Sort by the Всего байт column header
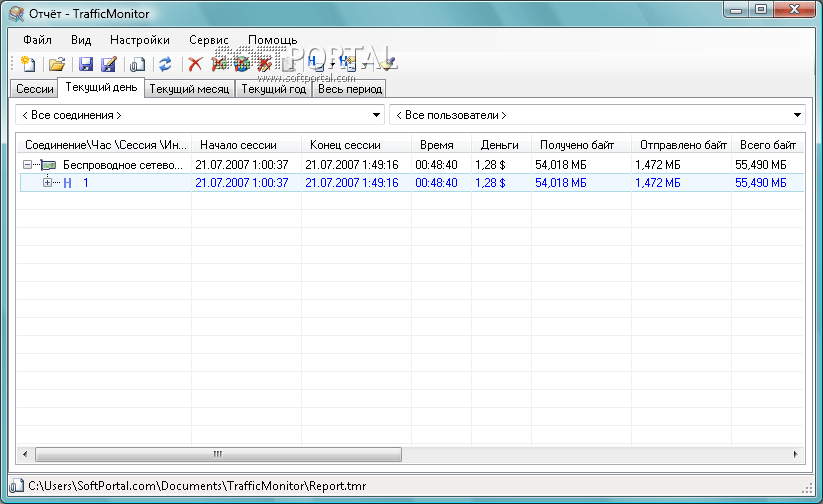Viewport: 823px width, 504px height. [x=768, y=145]
